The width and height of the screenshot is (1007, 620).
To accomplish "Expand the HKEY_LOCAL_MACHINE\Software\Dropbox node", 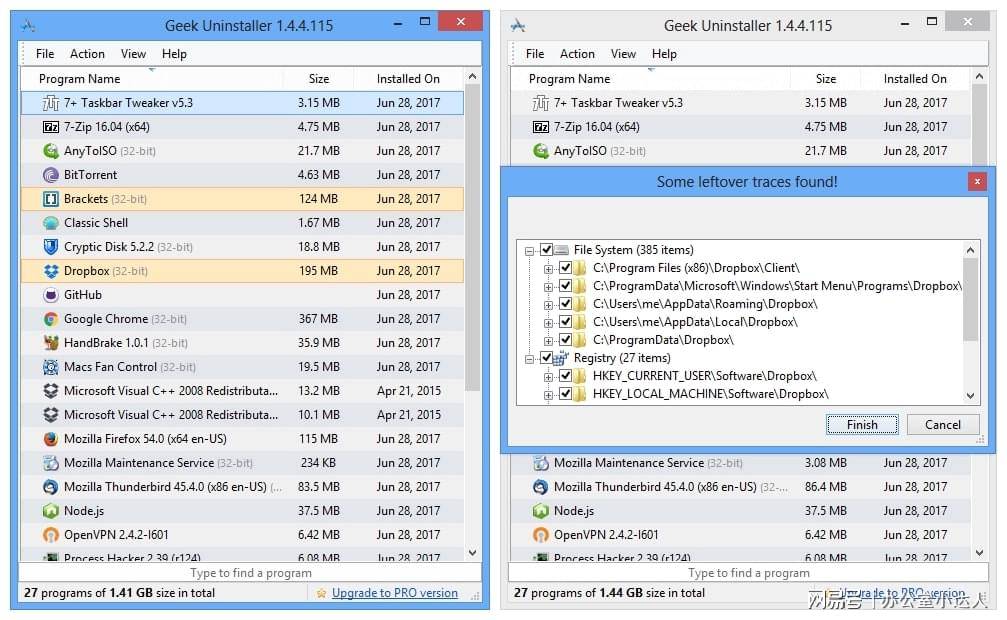I will click(548, 394).
